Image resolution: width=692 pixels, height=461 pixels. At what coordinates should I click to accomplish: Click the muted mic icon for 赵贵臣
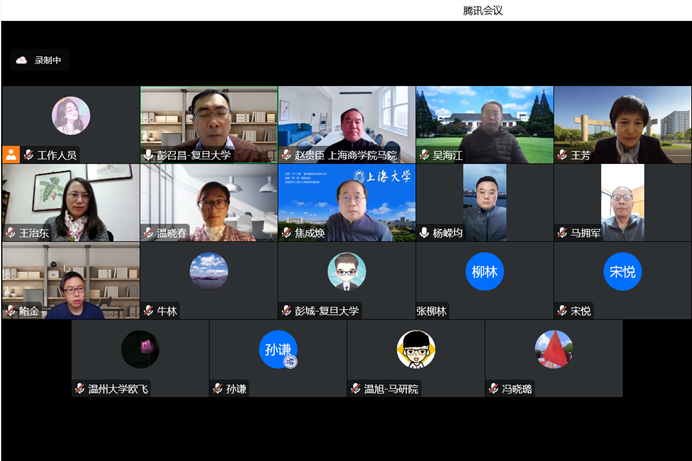click(x=287, y=155)
